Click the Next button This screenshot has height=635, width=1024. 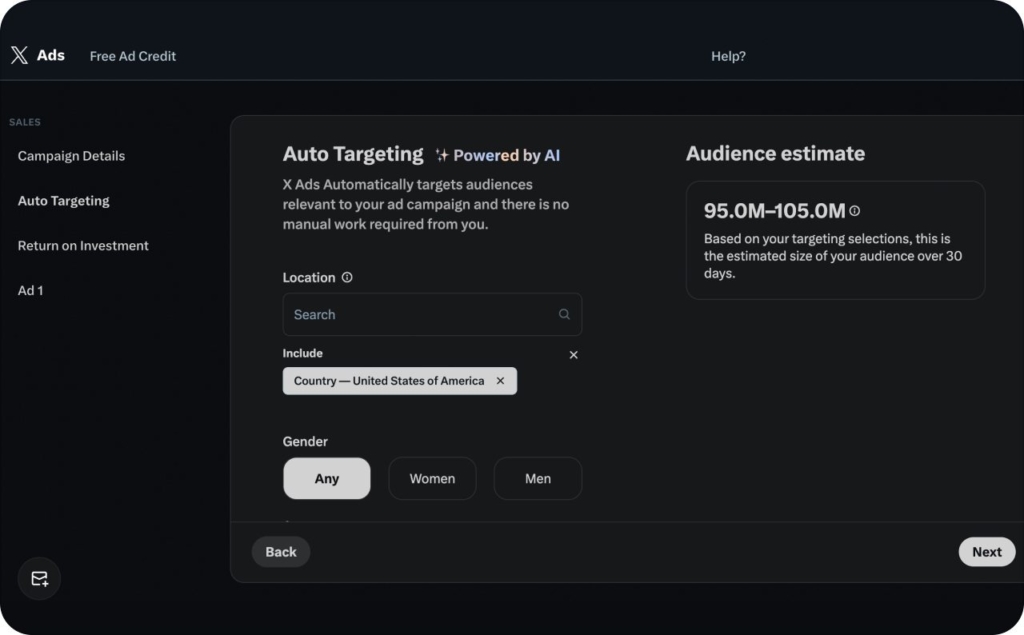click(987, 552)
